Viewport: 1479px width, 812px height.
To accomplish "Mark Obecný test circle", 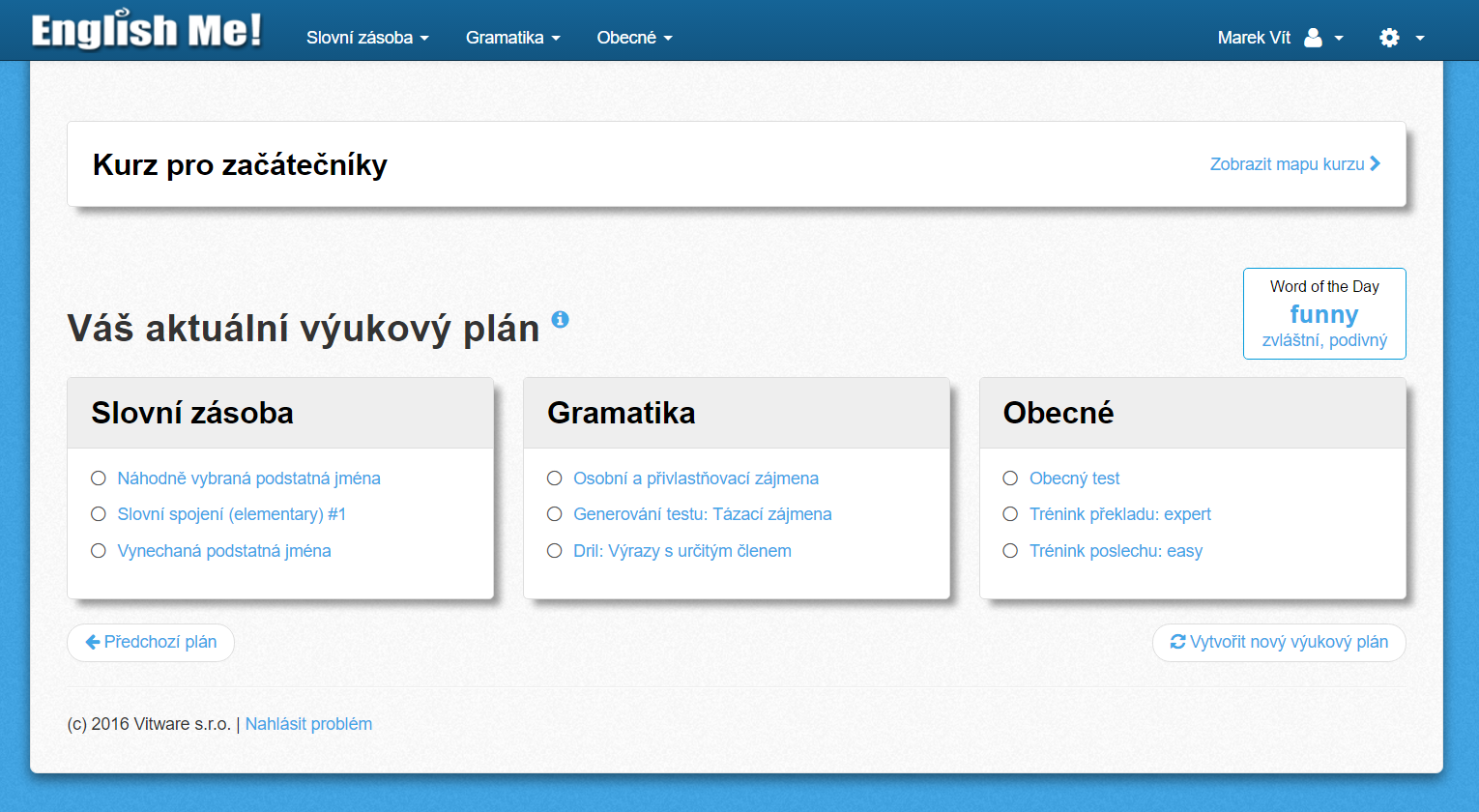I will 1010,478.
